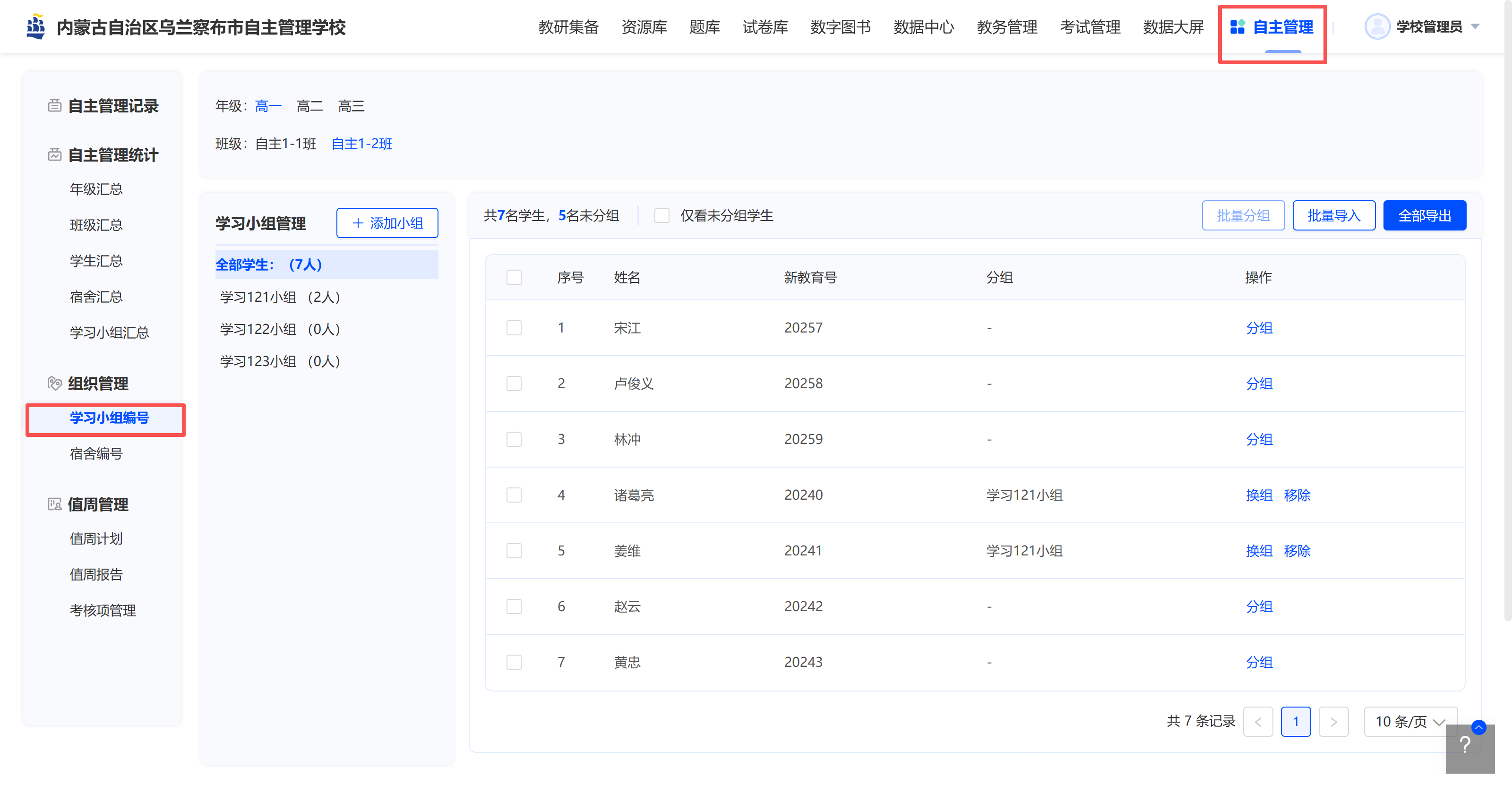Expand the 学校管理员 account dropdown arrow

1475,27
